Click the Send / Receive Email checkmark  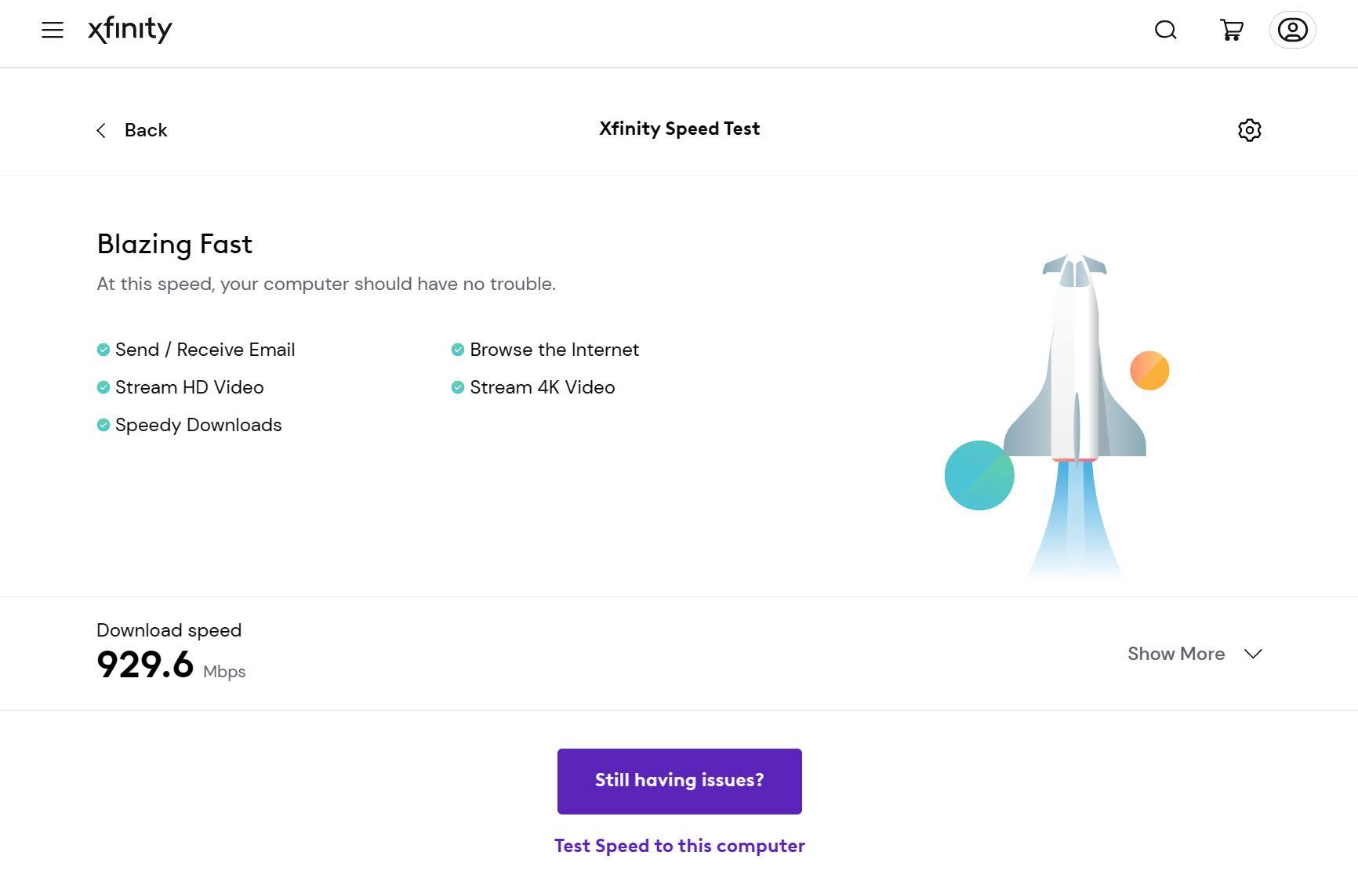tap(103, 350)
